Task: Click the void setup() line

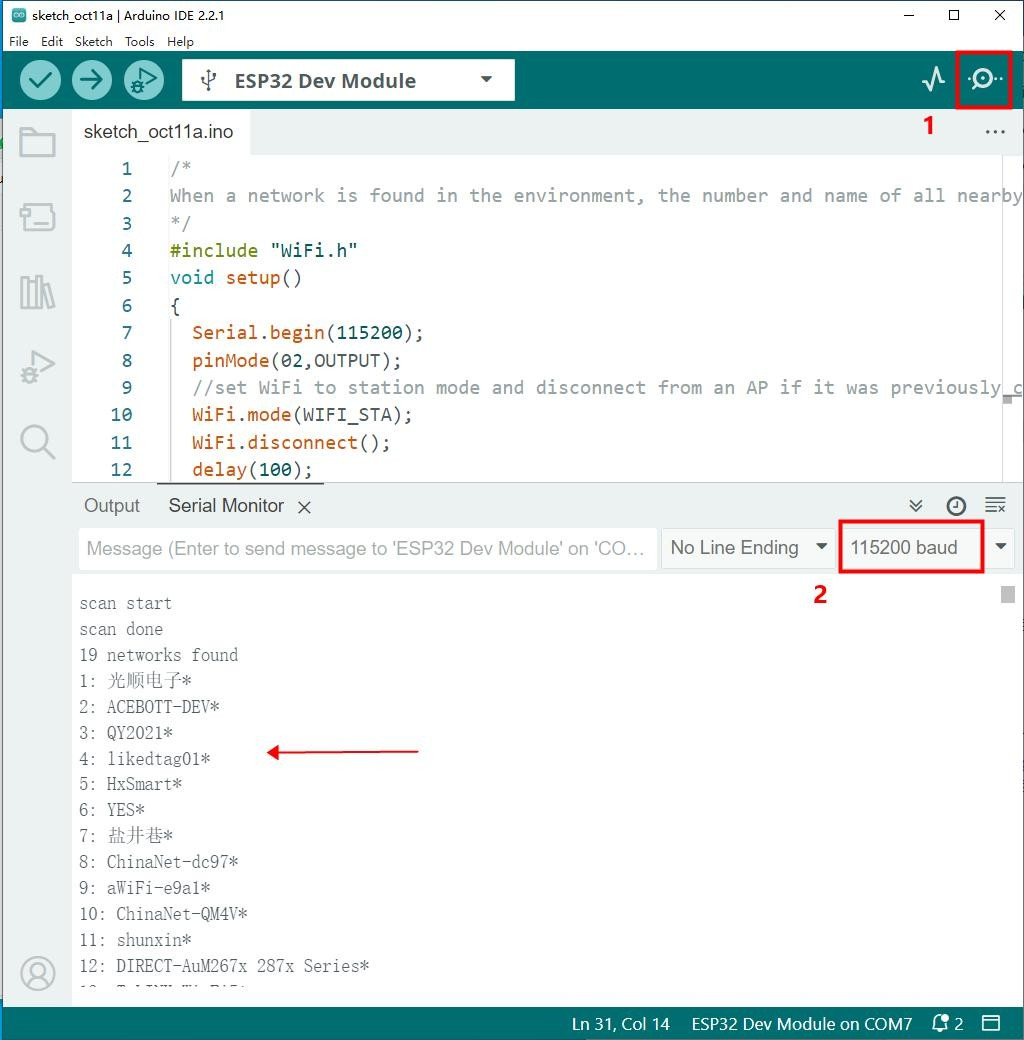Action: (x=236, y=278)
